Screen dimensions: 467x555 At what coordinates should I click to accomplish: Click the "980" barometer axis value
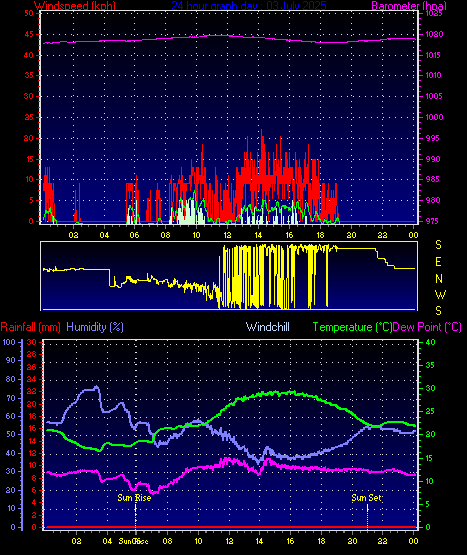click(433, 200)
